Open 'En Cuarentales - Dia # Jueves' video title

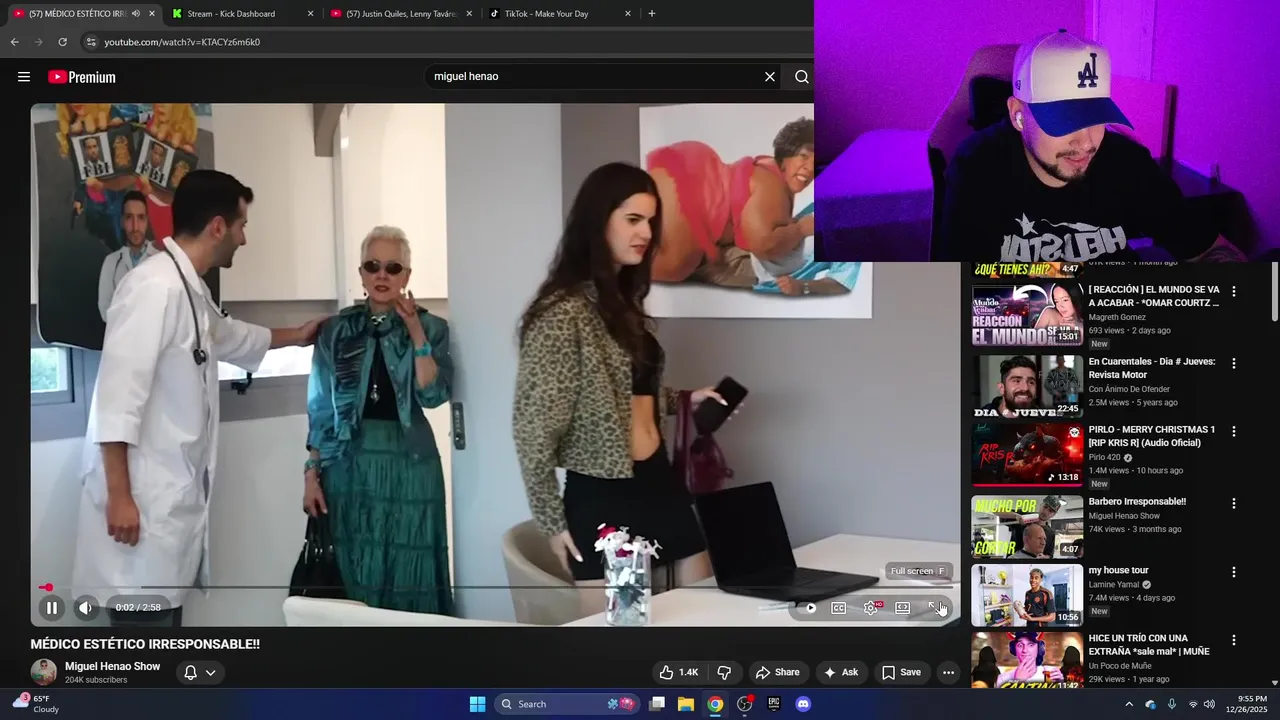pos(1152,368)
